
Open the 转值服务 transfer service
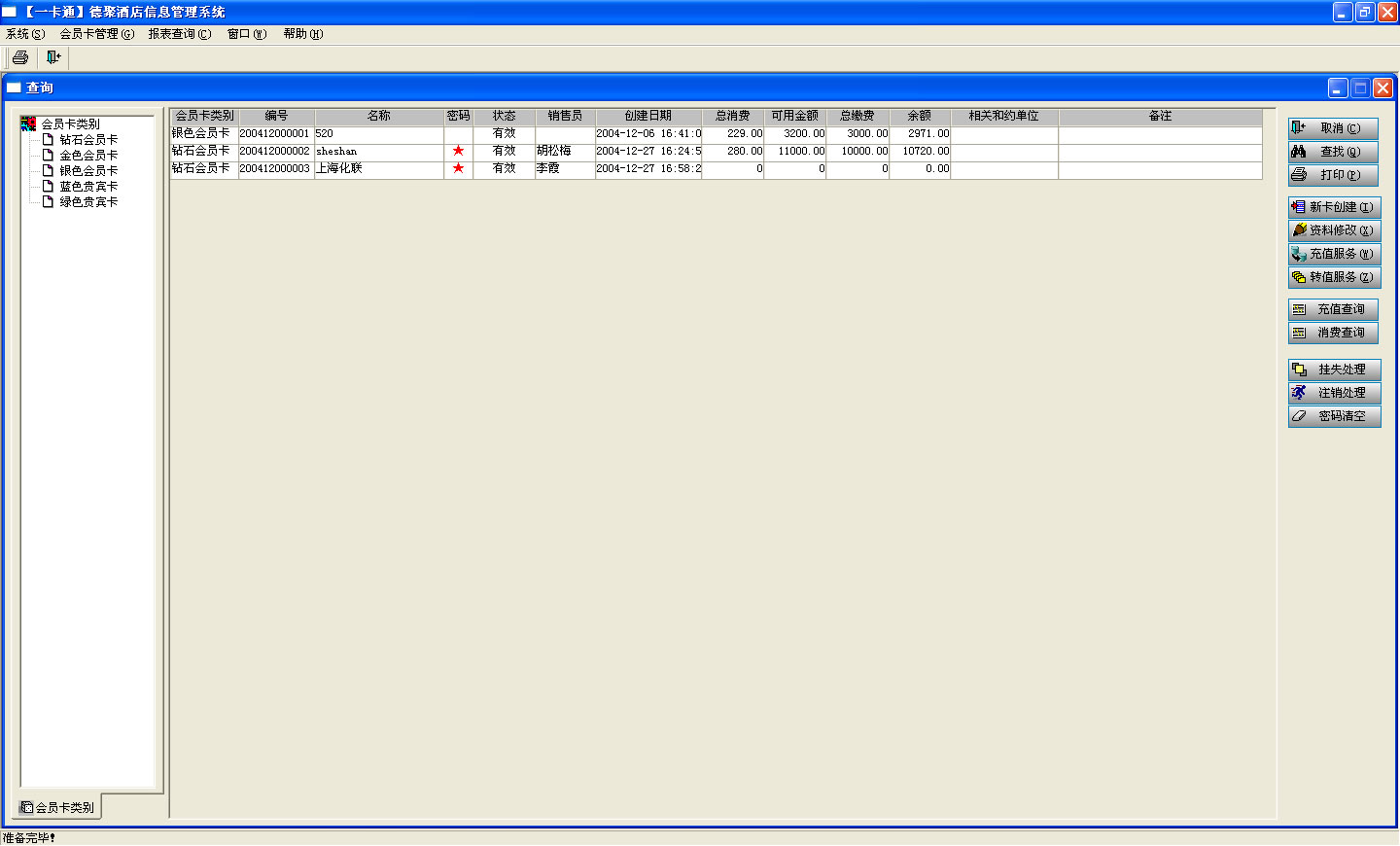[1334, 277]
